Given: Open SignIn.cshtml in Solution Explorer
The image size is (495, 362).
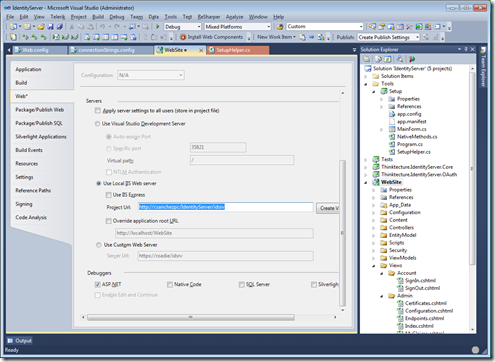Looking at the screenshot, I should [x=420, y=281].
